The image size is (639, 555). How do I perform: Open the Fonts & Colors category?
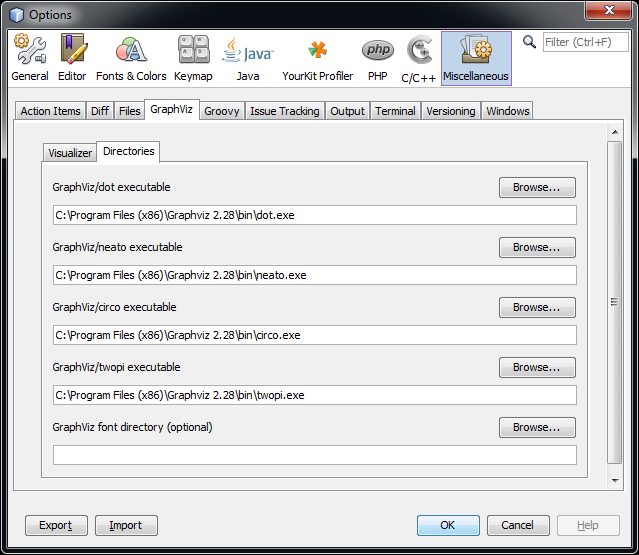[131, 58]
